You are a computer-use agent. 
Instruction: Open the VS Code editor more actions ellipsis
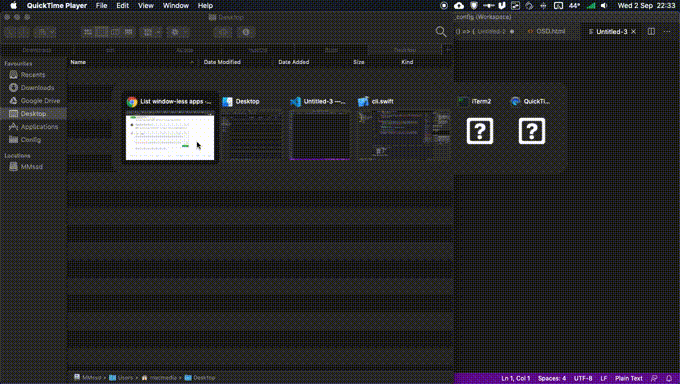[x=667, y=31]
